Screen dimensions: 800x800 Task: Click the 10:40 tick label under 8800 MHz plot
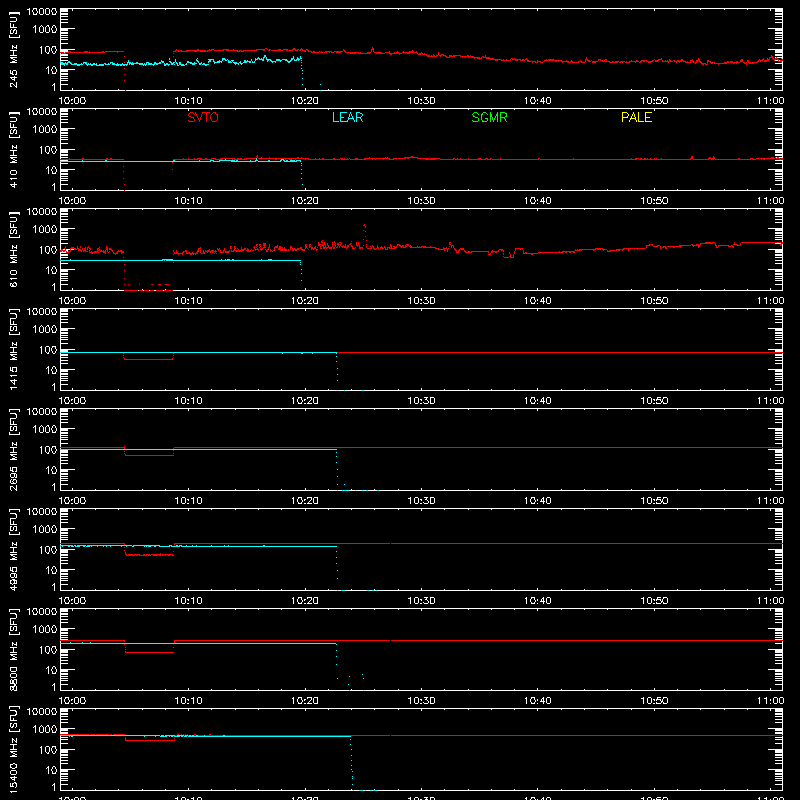click(538, 701)
